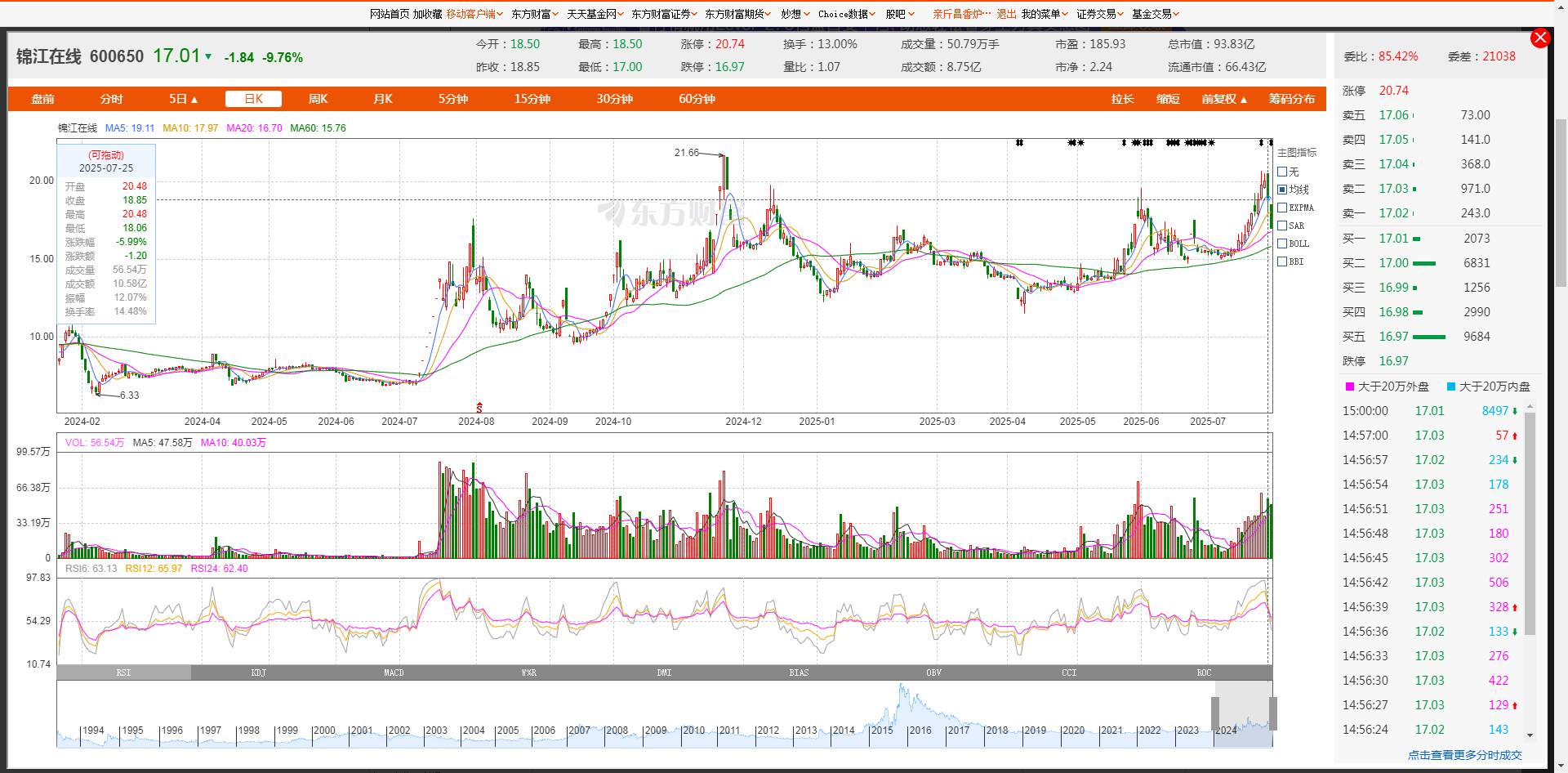Viewport: 1568px width, 773px height.
Task: Select the RSI indicator tab
Action: (124, 672)
